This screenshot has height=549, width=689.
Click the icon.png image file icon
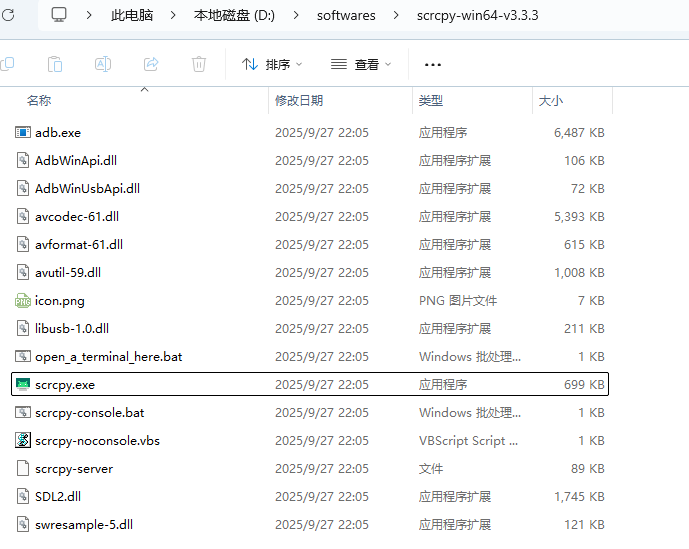[23, 301]
